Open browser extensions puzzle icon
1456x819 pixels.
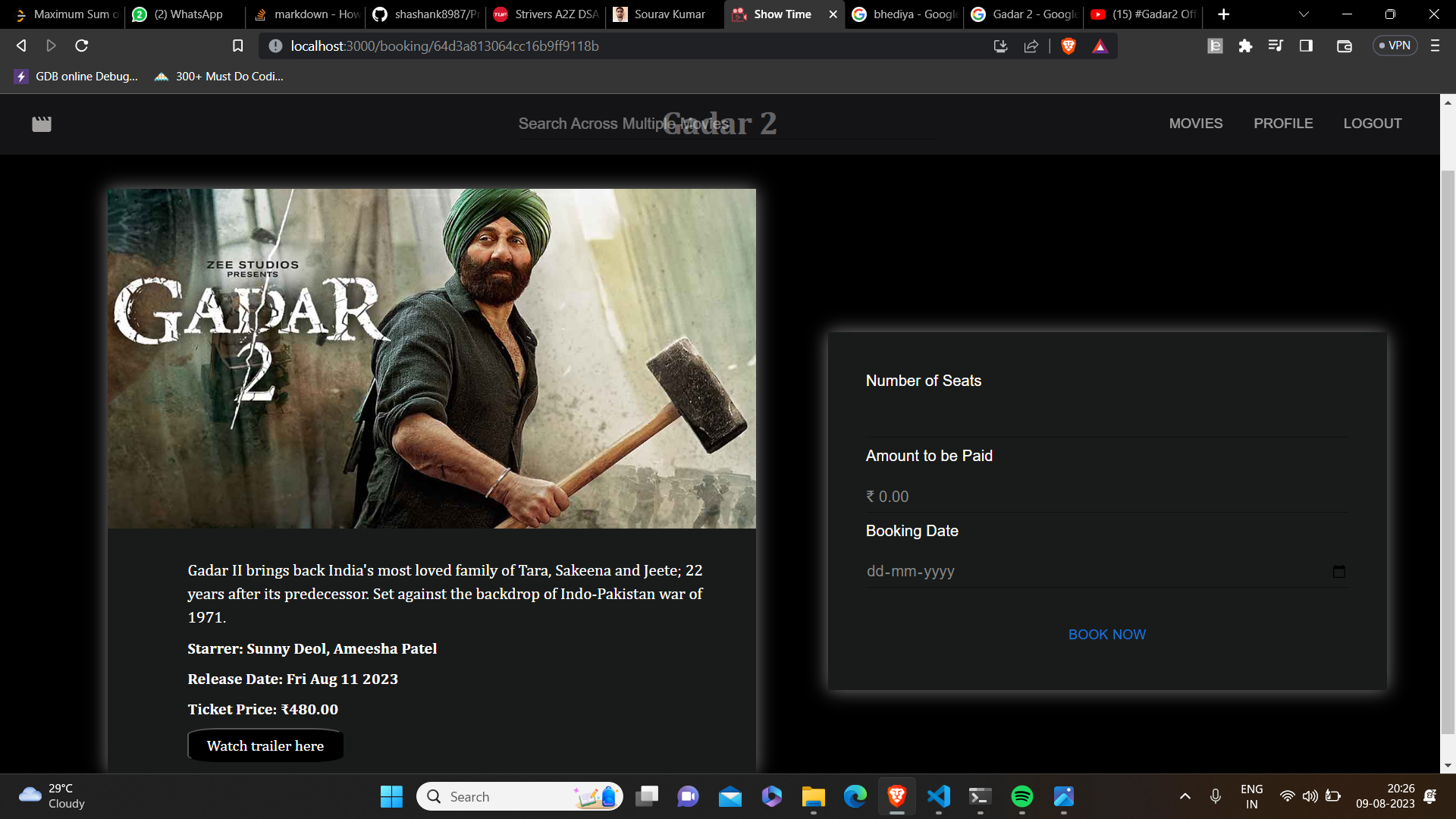1245,46
